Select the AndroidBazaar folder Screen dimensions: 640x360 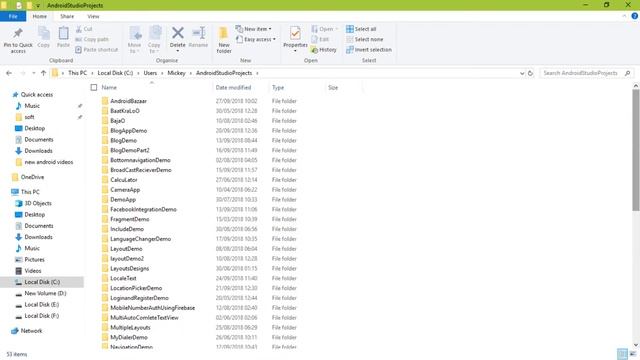click(x=128, y=101)
